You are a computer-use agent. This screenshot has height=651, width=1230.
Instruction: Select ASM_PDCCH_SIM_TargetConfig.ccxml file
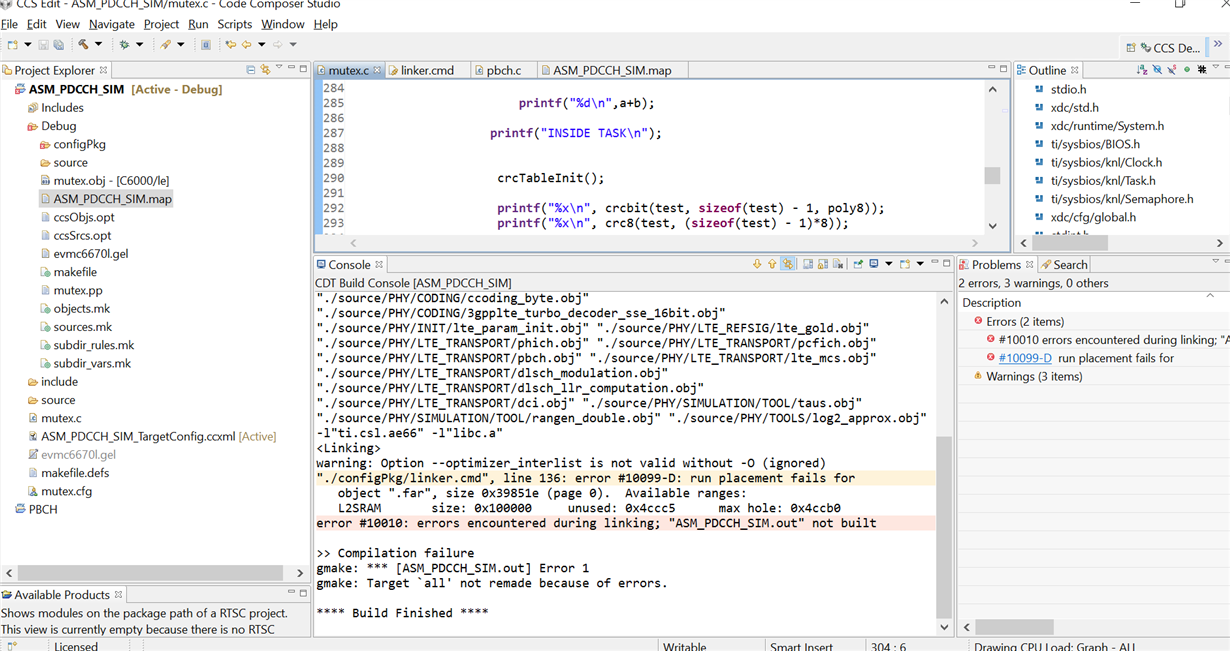tap(151, 436)
